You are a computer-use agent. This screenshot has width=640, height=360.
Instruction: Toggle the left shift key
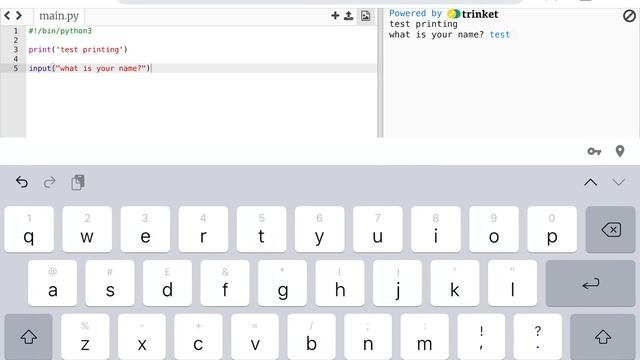[x=29, y=337]
